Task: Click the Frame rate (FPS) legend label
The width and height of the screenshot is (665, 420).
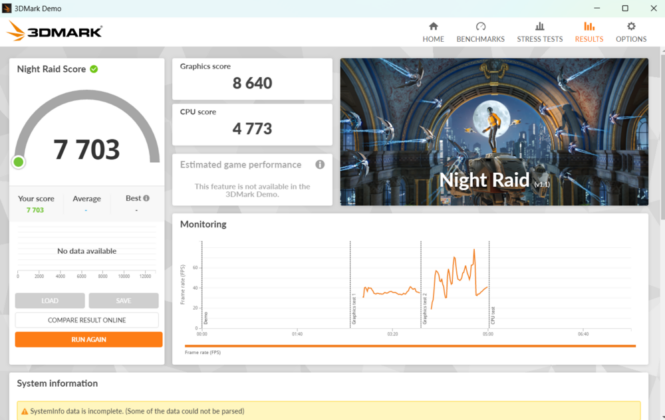Action: pyautogui.click(x=203, y=353)
